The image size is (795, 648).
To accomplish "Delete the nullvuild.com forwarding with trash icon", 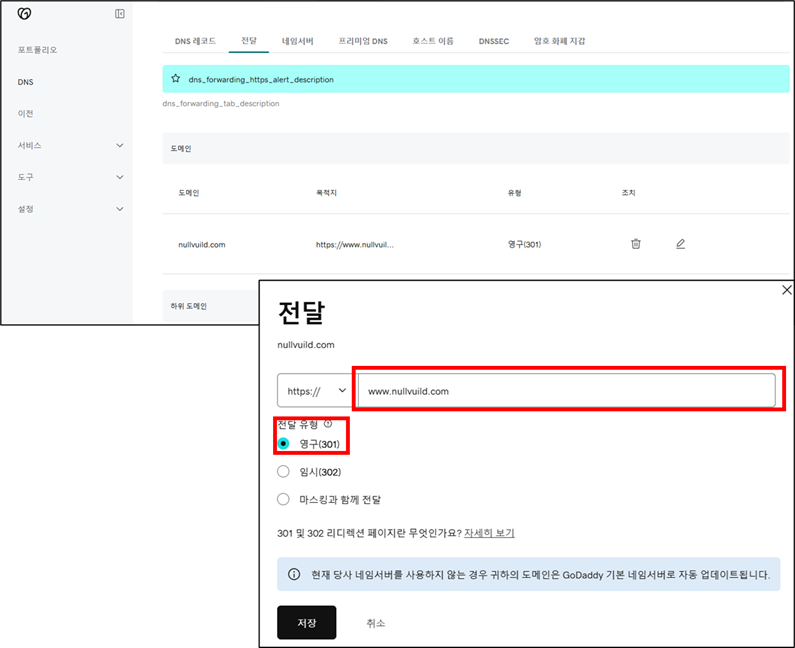I will (635, 244).
